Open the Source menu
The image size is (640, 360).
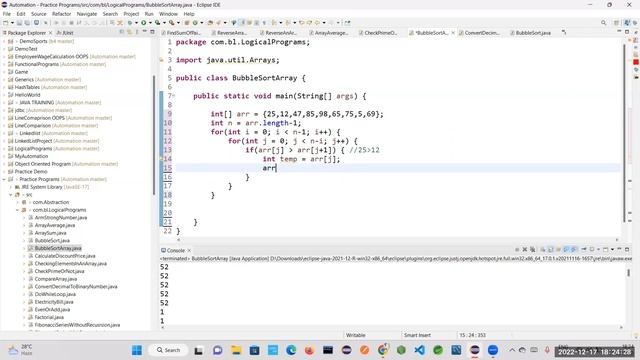tap(39, 14)
